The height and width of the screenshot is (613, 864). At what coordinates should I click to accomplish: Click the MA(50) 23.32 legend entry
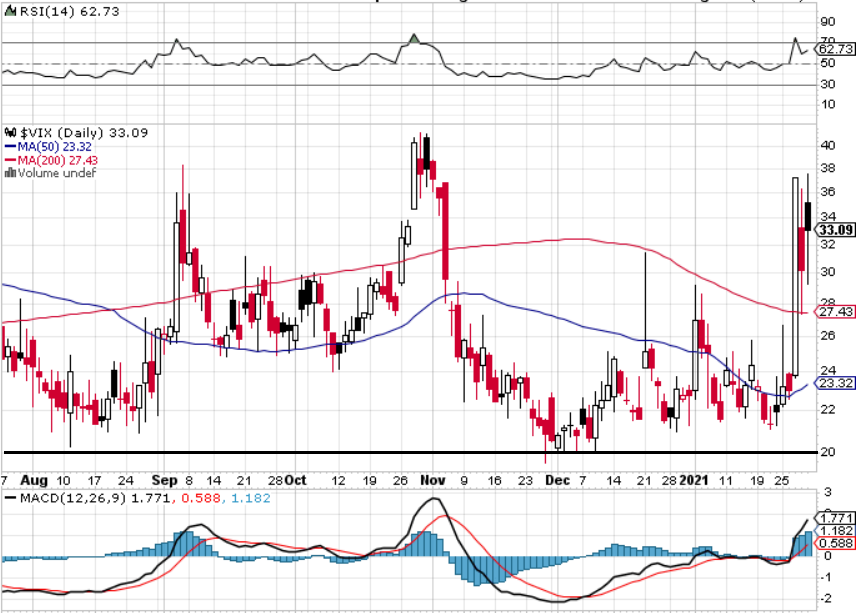48,147
